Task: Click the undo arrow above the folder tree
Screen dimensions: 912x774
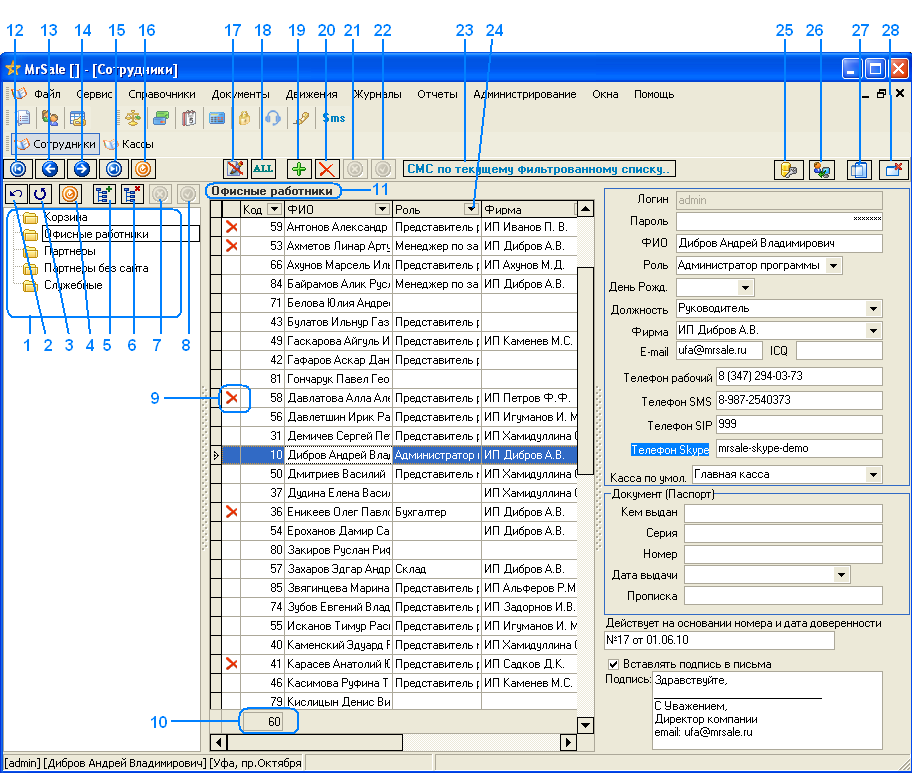Action: [x=16, y=194]
